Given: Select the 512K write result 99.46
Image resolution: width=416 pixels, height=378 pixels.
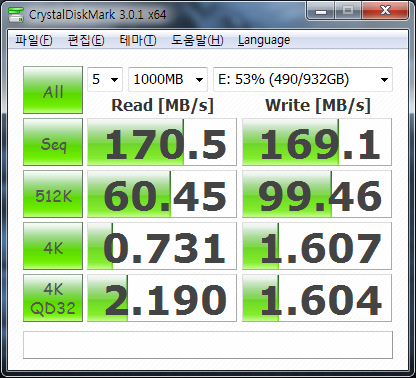Looking at the screenshot, I should tap(317, 194).
